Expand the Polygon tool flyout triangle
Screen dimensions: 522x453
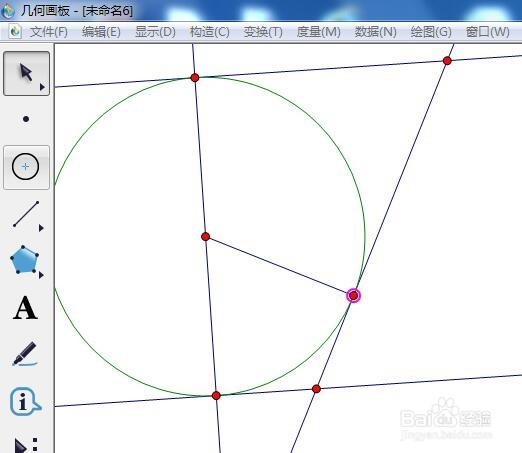[41, 275]
